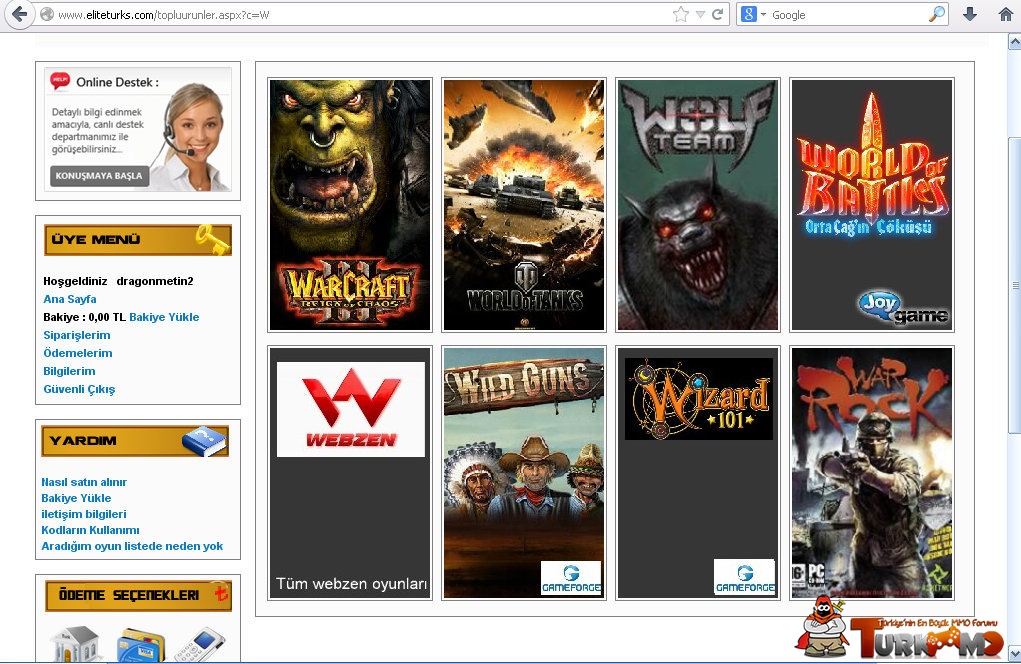Bookmark this page with the star icon
1021x664 pixels.
[680, 14]
